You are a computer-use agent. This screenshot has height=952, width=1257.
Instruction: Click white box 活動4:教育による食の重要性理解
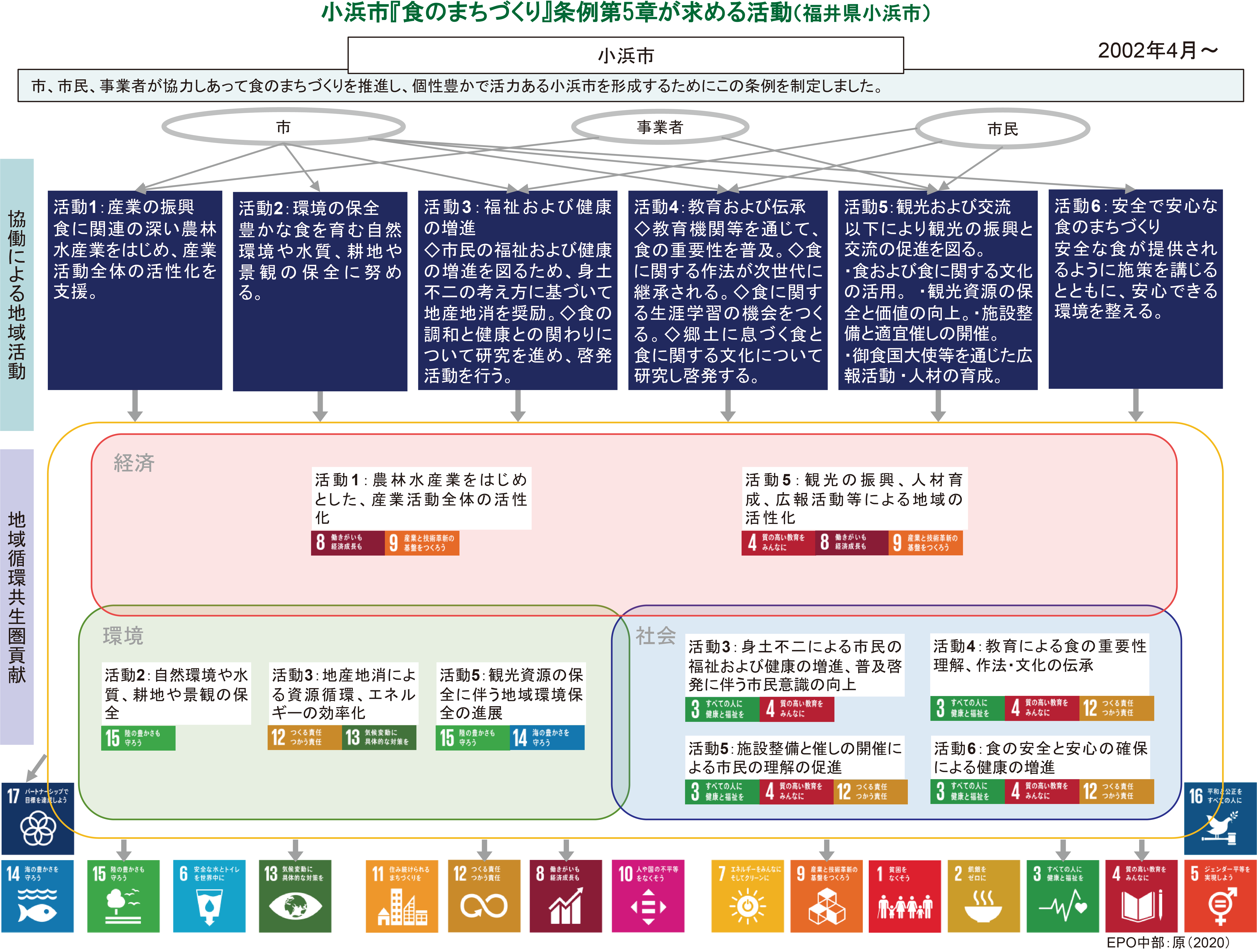1040,664
